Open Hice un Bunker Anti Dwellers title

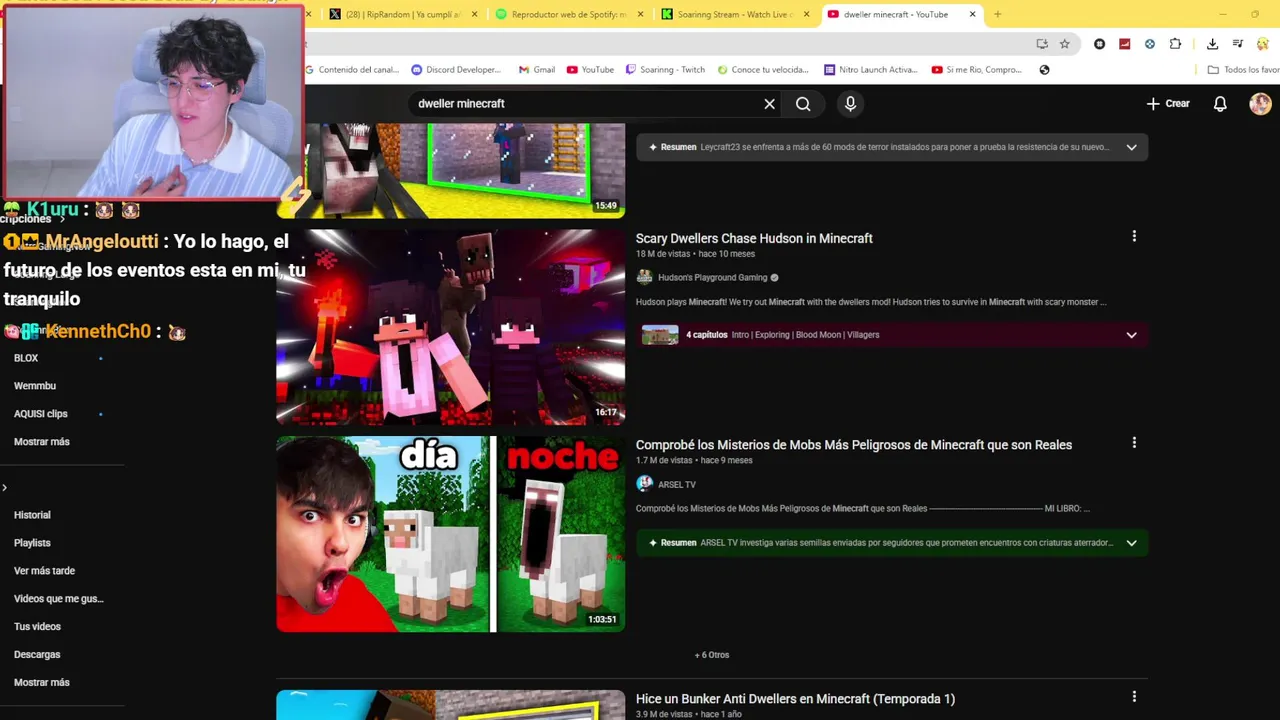[795, 699]
